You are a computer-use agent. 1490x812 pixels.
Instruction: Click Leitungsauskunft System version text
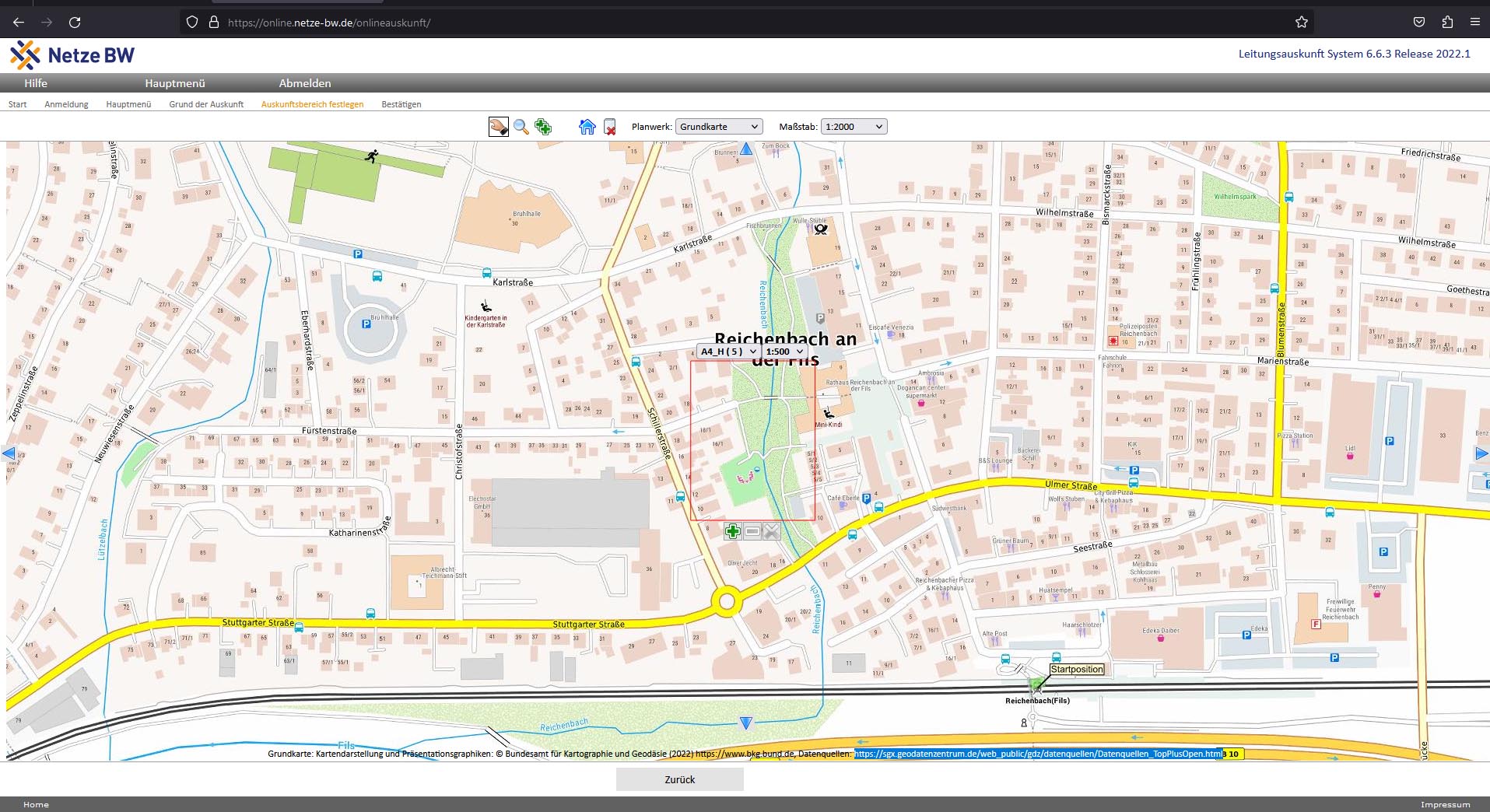(1354, 54)
